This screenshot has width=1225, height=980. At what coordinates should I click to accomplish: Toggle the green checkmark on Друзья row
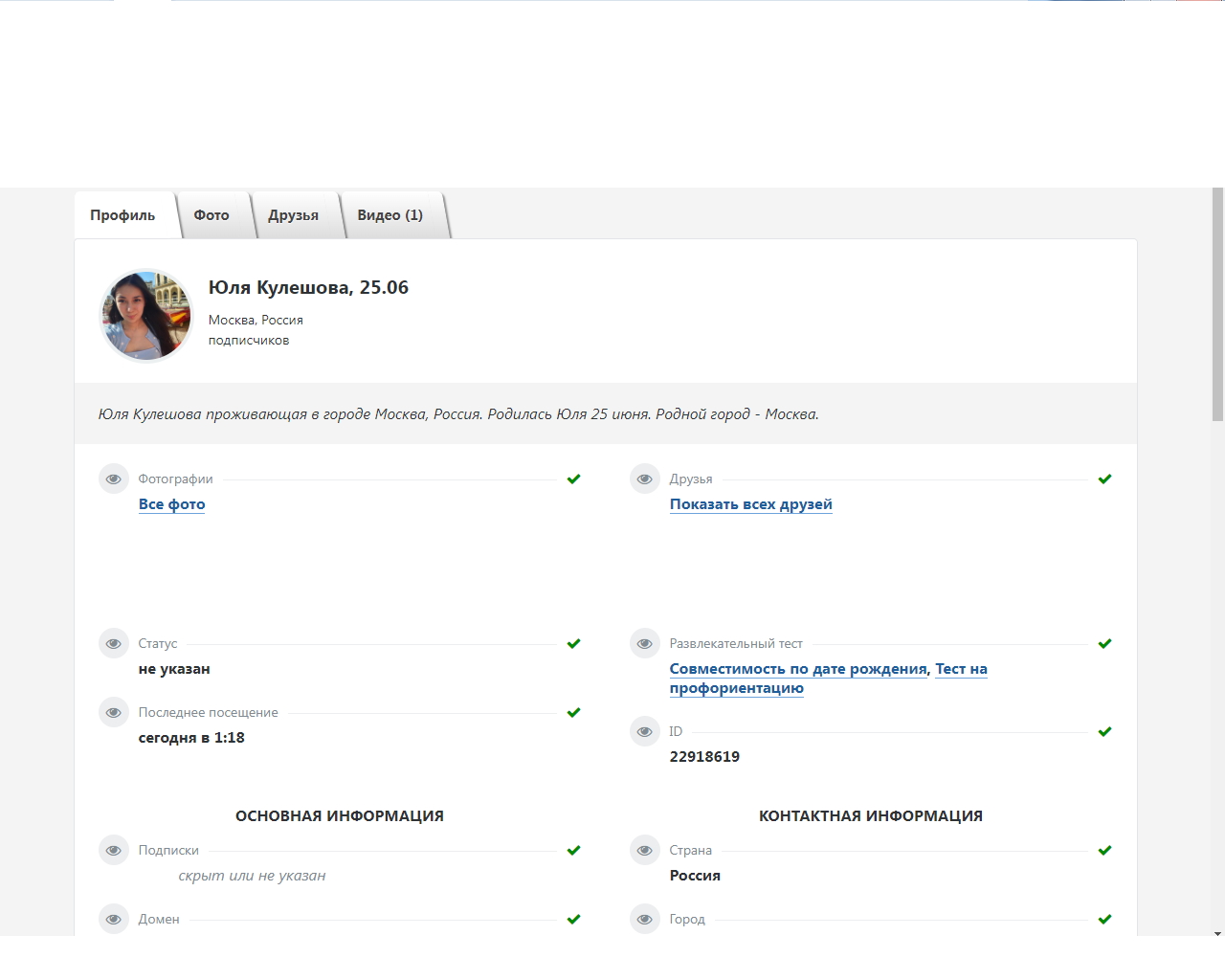click(x=1104, y=479)
